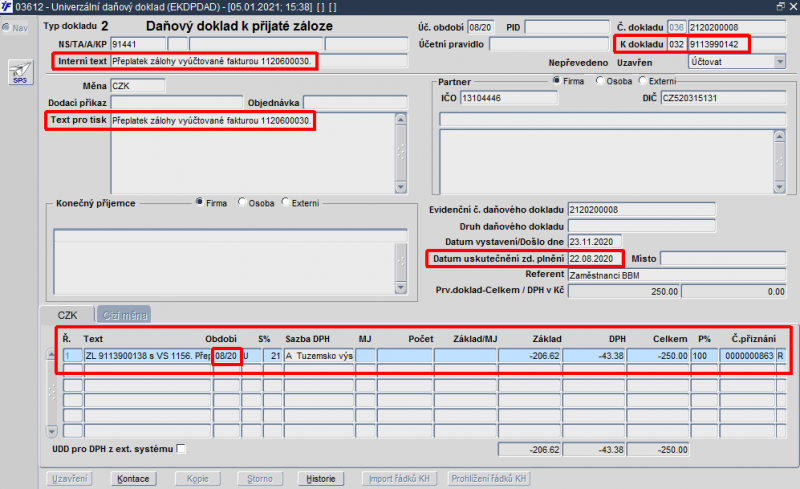Viewport: 800px width, 489px height.
Task: Click the Měna field showing CZK
Action: tap(138, 86)
